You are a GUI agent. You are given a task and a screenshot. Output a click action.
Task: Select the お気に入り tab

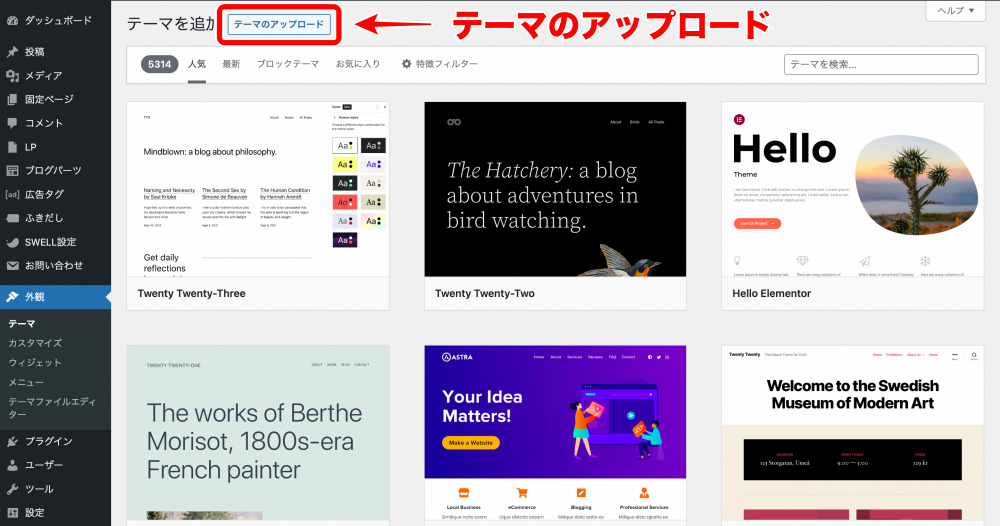pyautogui.click(x=358, y=64)
